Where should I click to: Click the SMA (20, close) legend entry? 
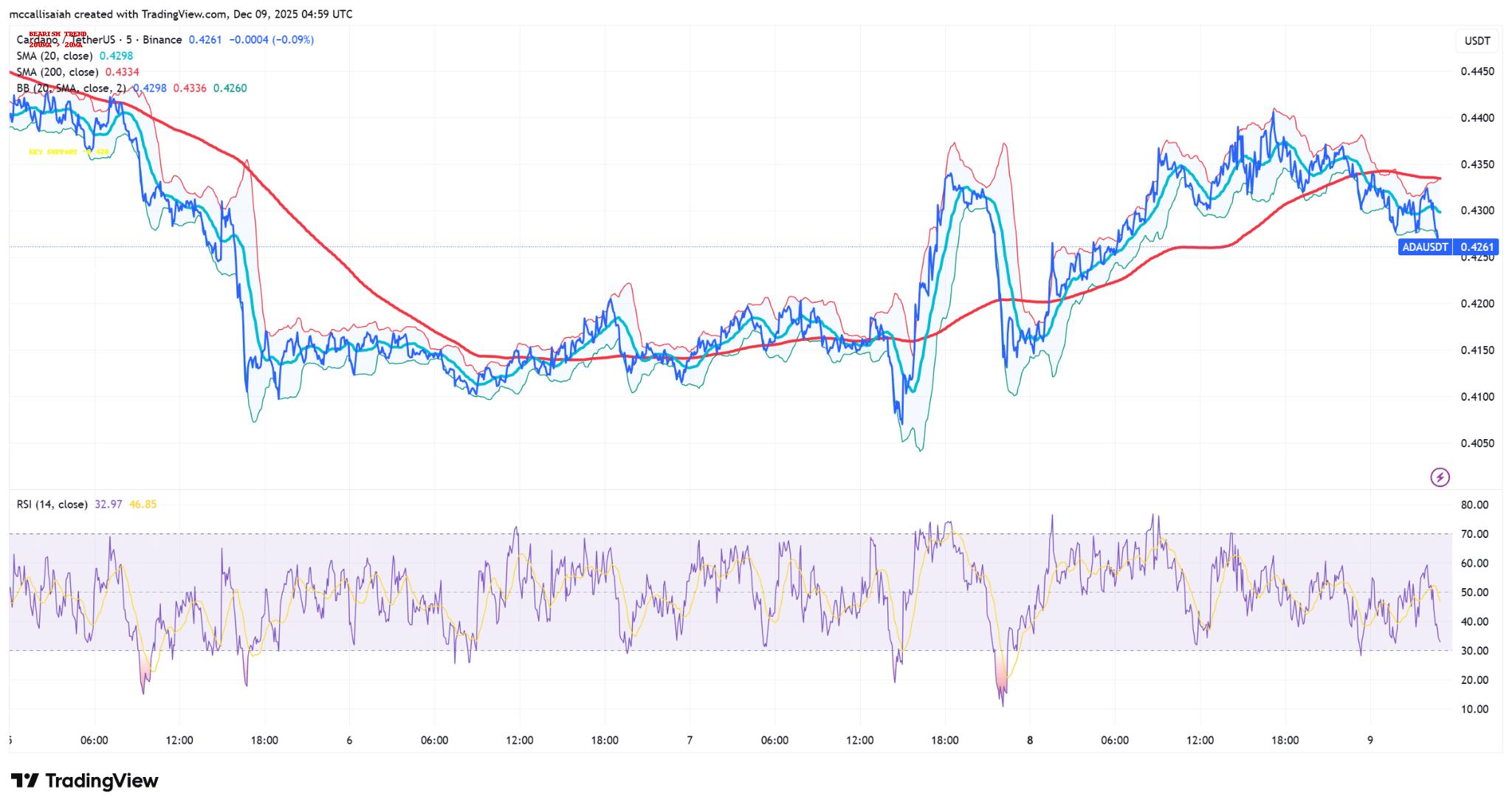(x=55, y=56)
